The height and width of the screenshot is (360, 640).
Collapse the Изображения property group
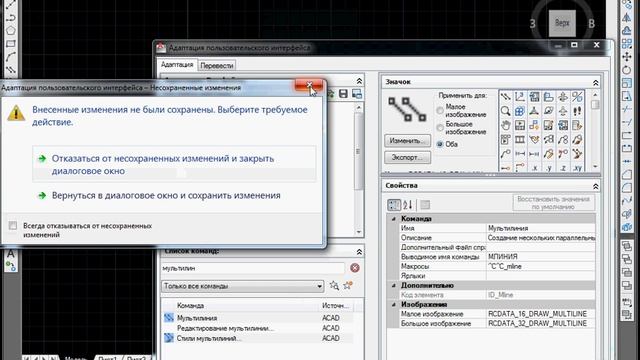pos(393,304)
